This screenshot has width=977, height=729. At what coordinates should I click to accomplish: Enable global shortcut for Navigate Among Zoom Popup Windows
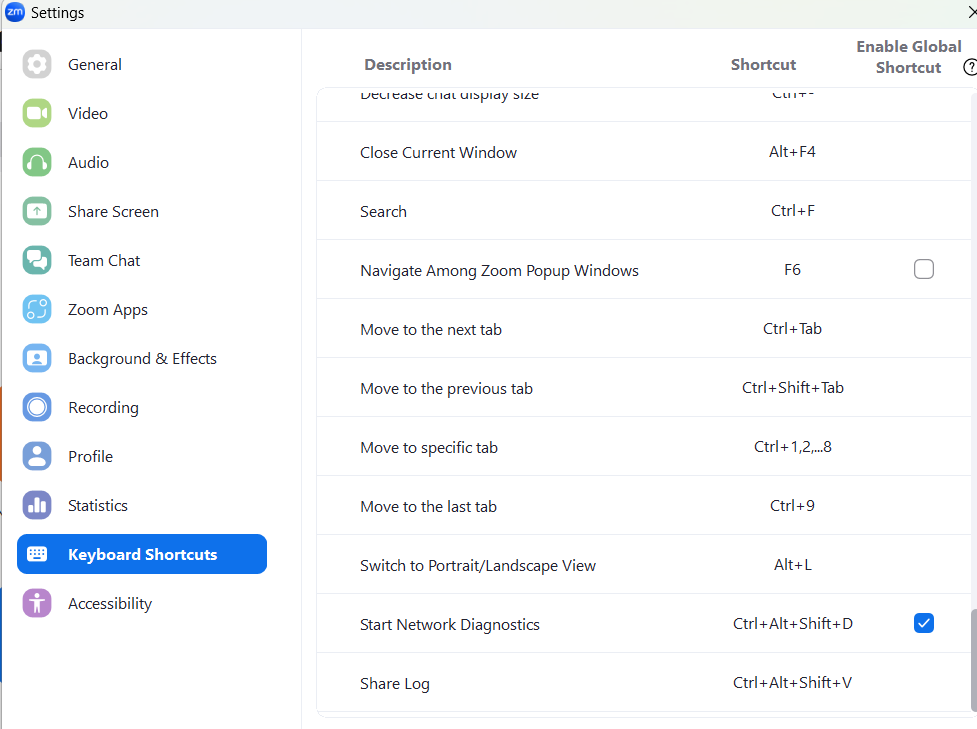click(924, 270)
